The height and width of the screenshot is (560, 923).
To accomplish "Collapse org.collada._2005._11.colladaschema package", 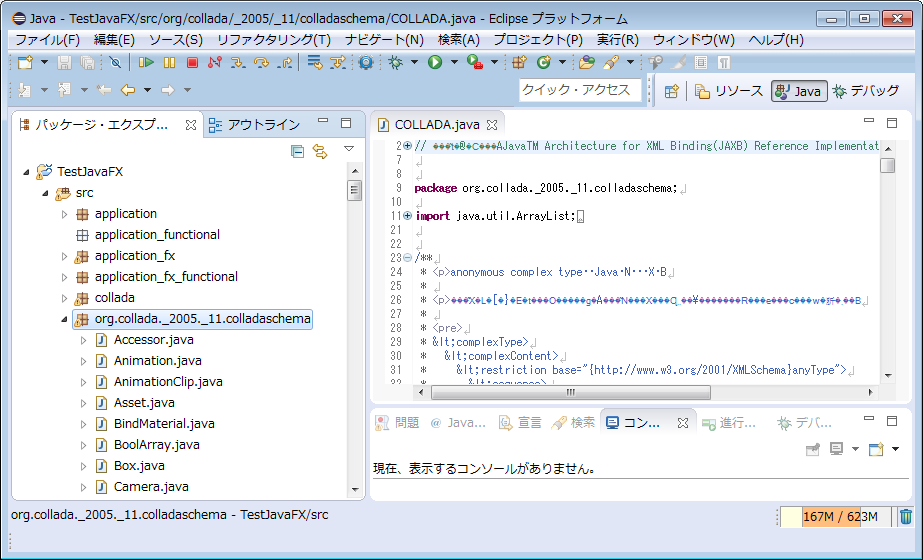I will (64, 319).
